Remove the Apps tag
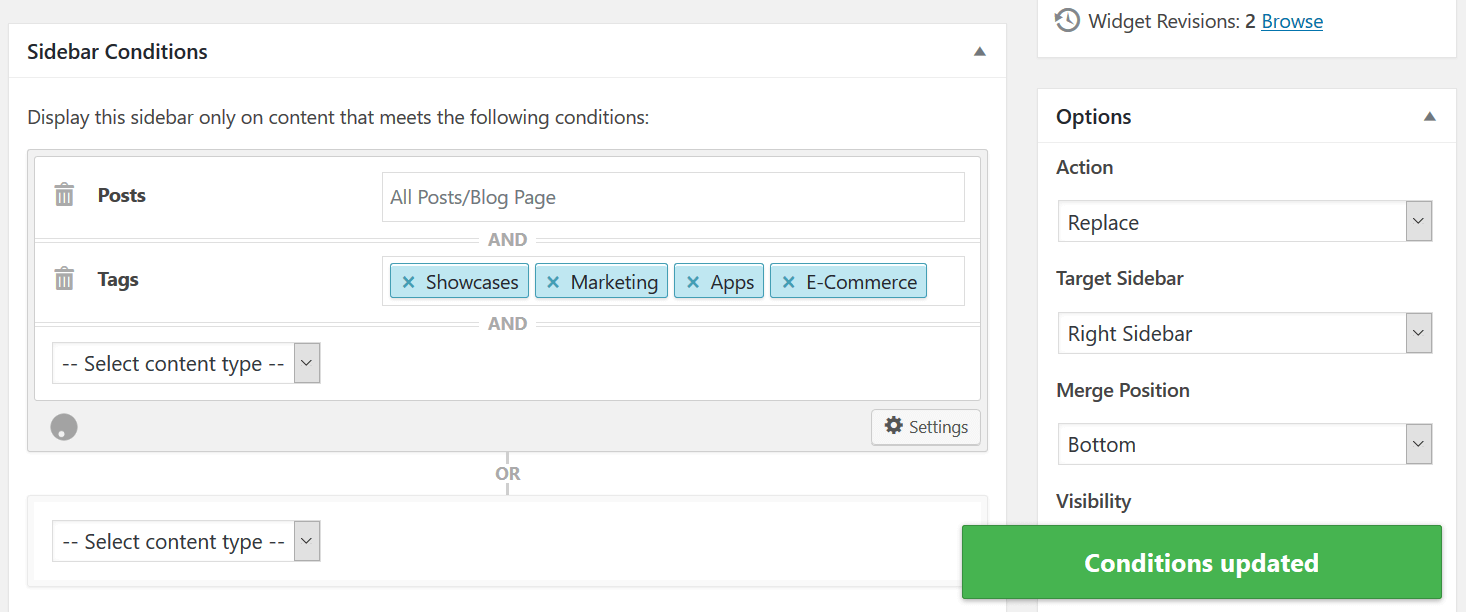Viewport: 1466px width, 612px height. click(692, 282)
